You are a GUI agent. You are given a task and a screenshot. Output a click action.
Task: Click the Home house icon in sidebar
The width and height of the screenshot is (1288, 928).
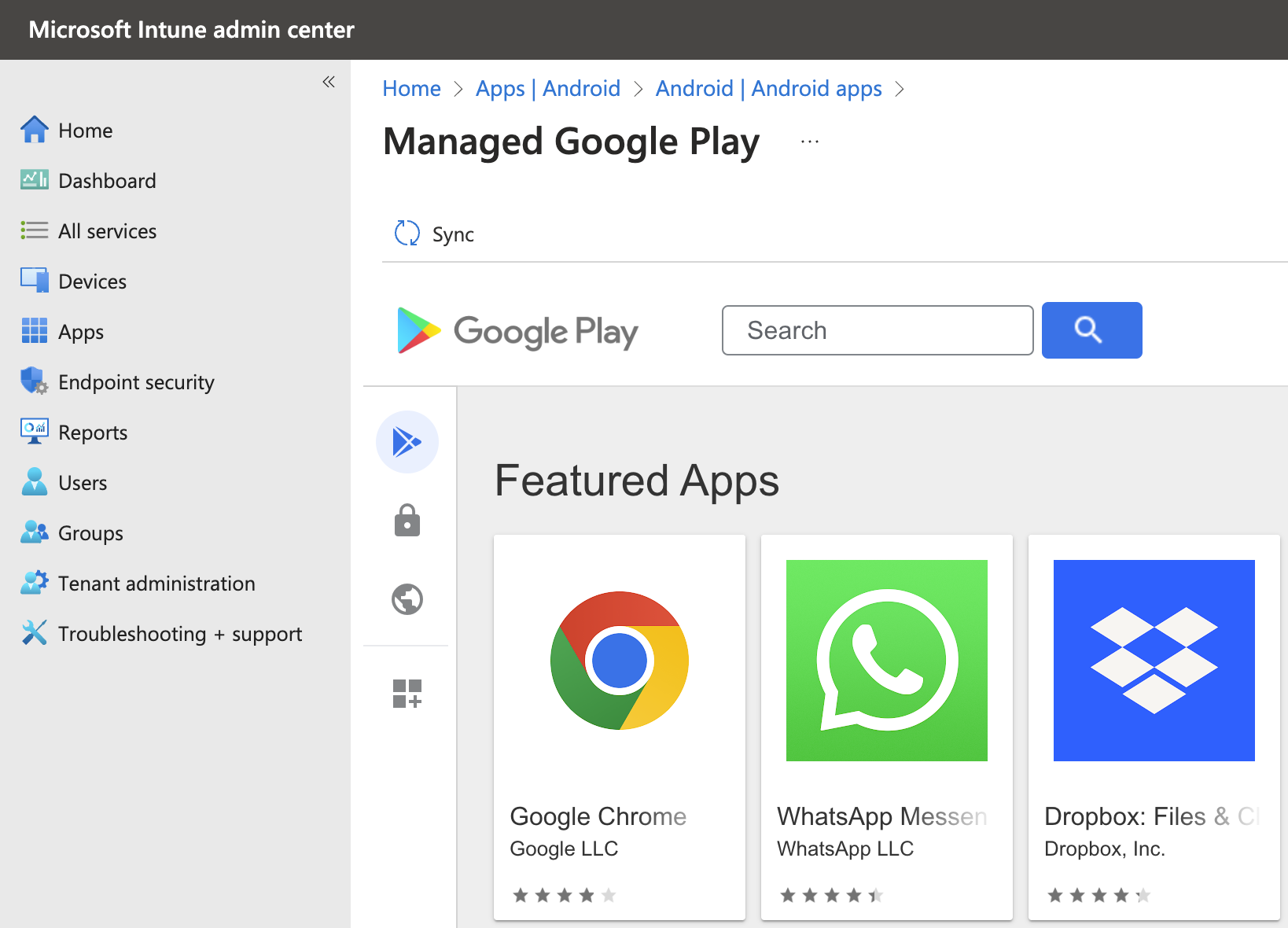point(35,130)
